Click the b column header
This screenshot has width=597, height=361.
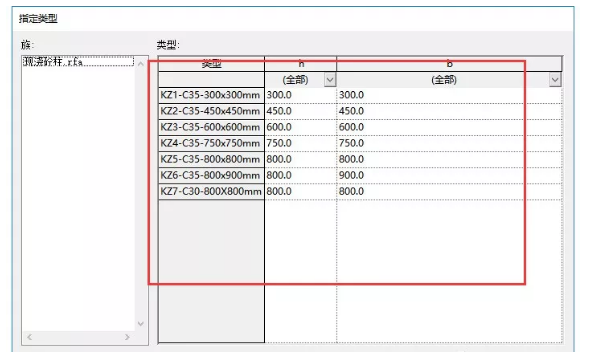point(449,64)
